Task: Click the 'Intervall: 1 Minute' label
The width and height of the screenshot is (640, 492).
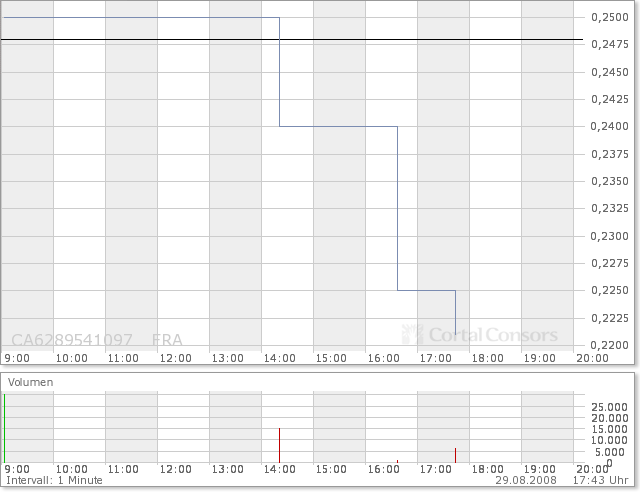Action: tap(54, 480)
